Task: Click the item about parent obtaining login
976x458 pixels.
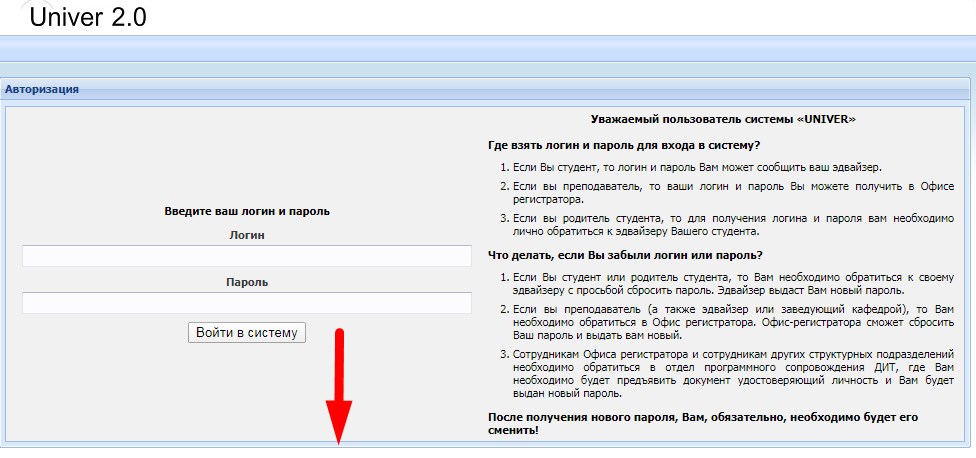Action: (730, 224)
